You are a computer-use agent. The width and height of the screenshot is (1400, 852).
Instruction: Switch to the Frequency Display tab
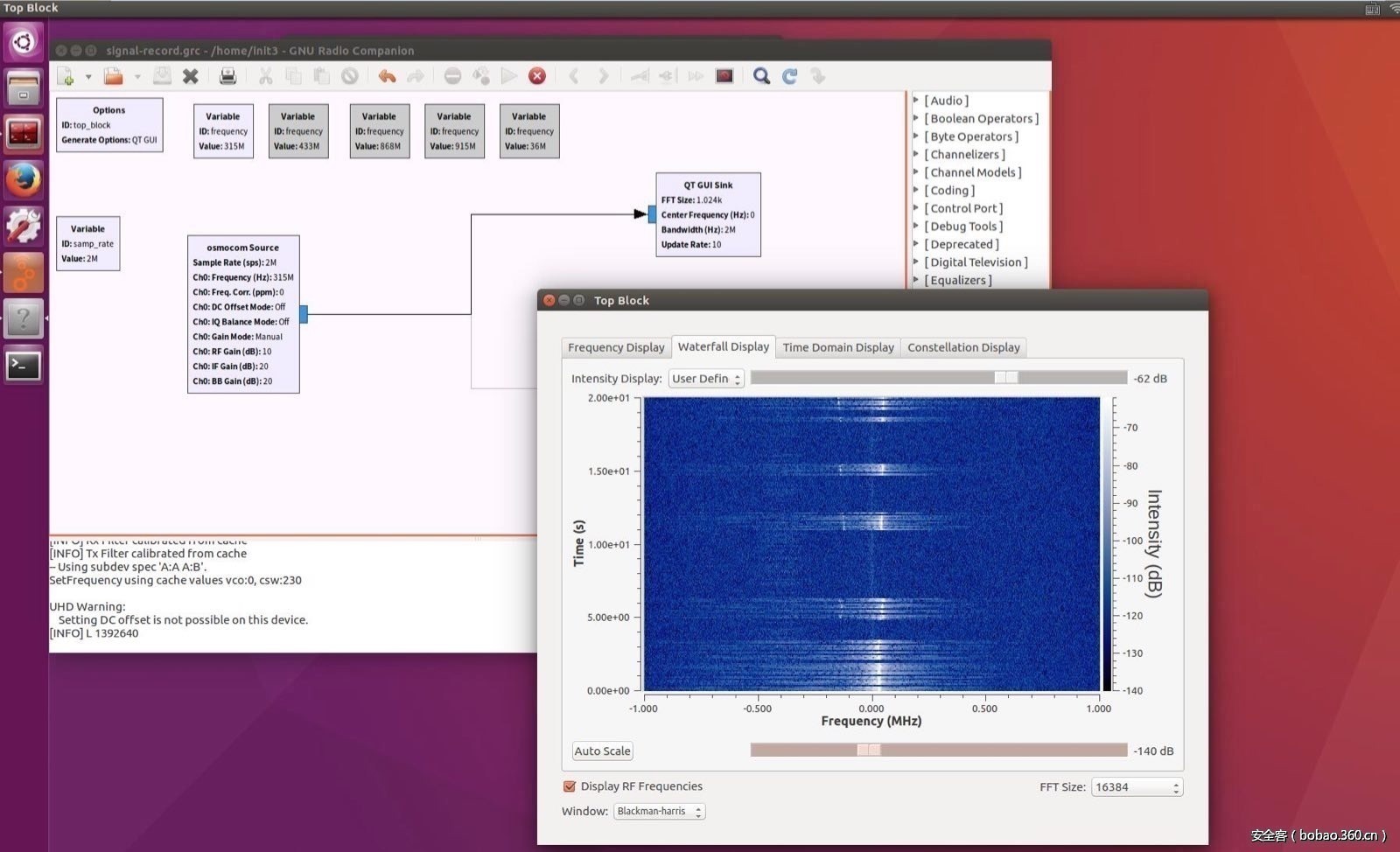point(616,347)
